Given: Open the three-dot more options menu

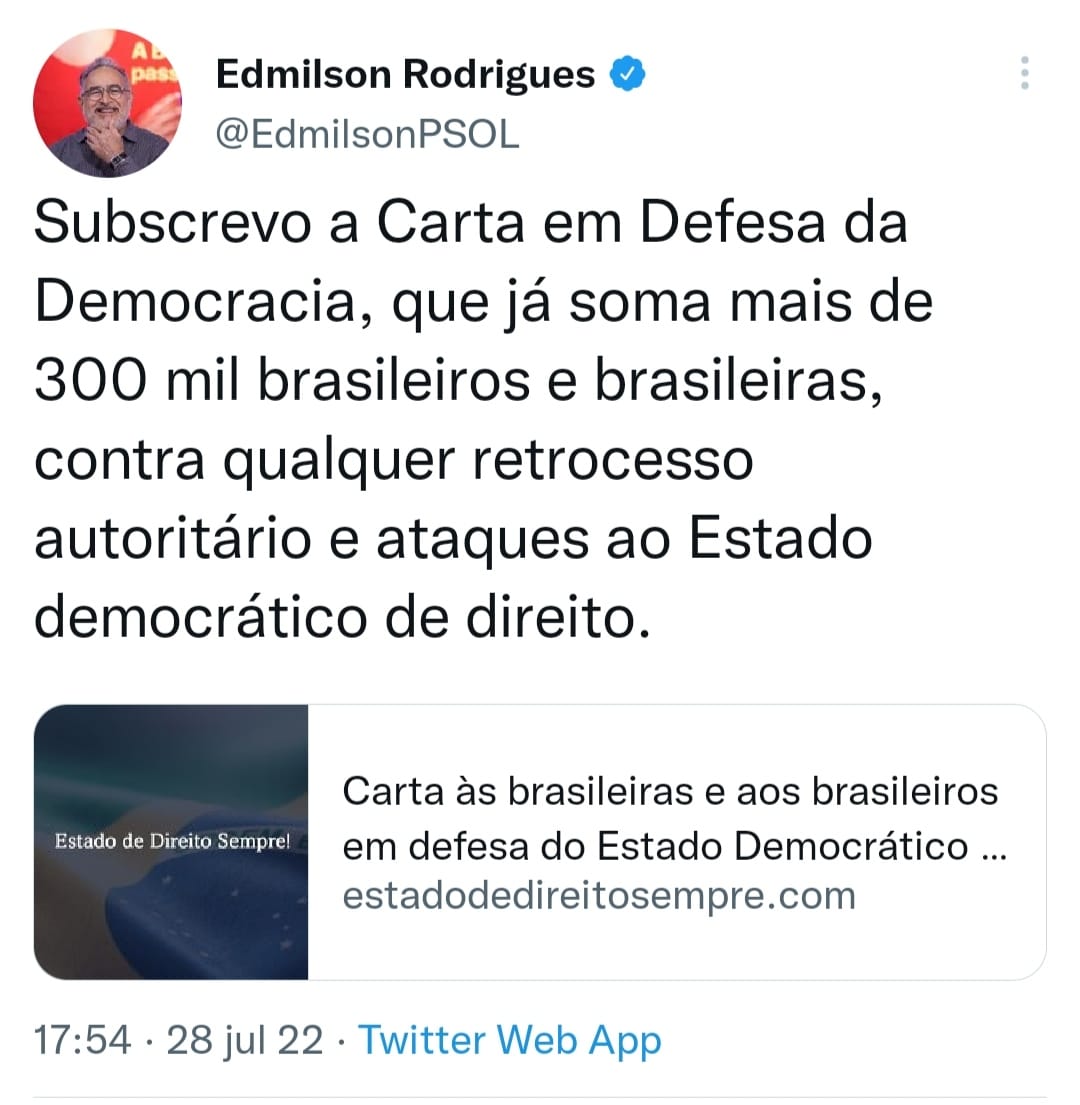Looking at the screenshot, I should (x=1024, y=73).
